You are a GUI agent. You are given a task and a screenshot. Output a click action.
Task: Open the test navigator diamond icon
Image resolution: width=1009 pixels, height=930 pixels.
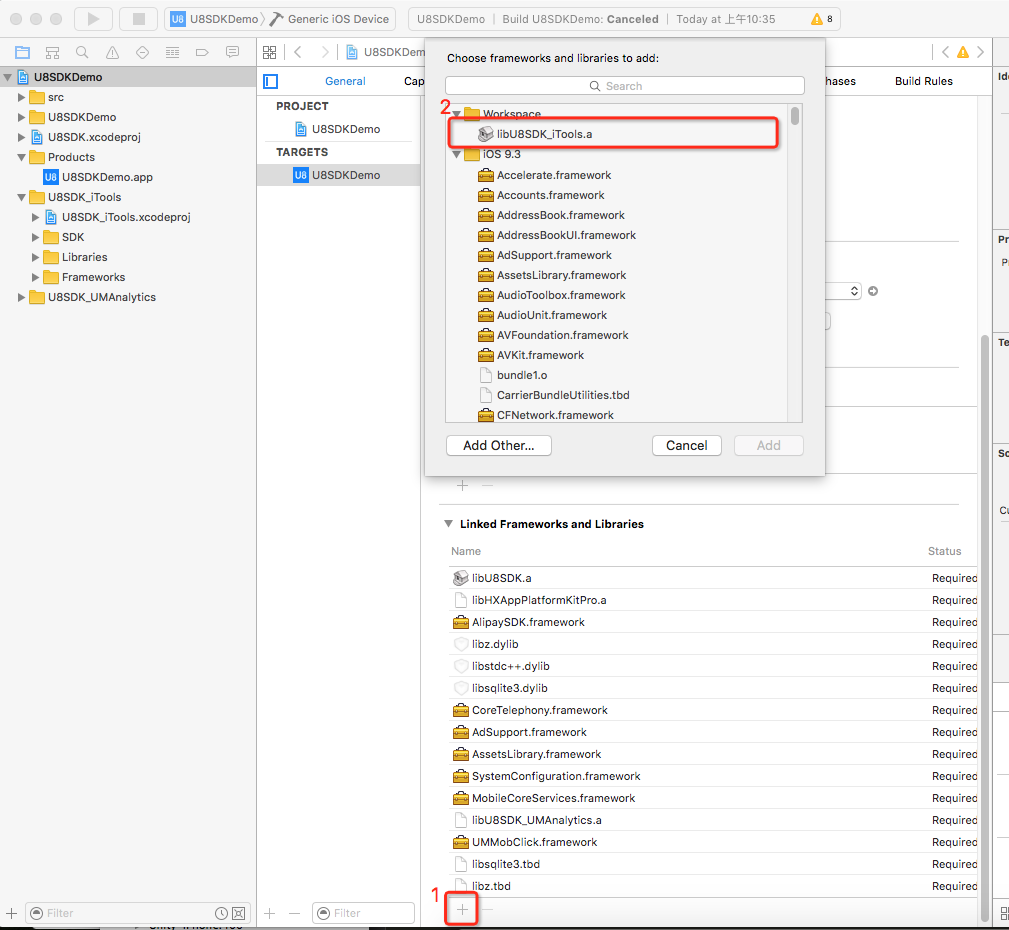(x=142, y=52)
